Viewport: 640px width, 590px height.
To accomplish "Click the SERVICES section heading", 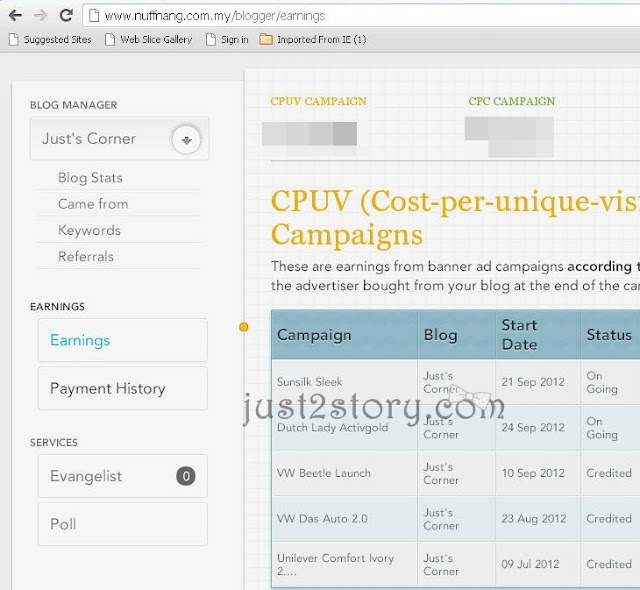I will (53, 443).
